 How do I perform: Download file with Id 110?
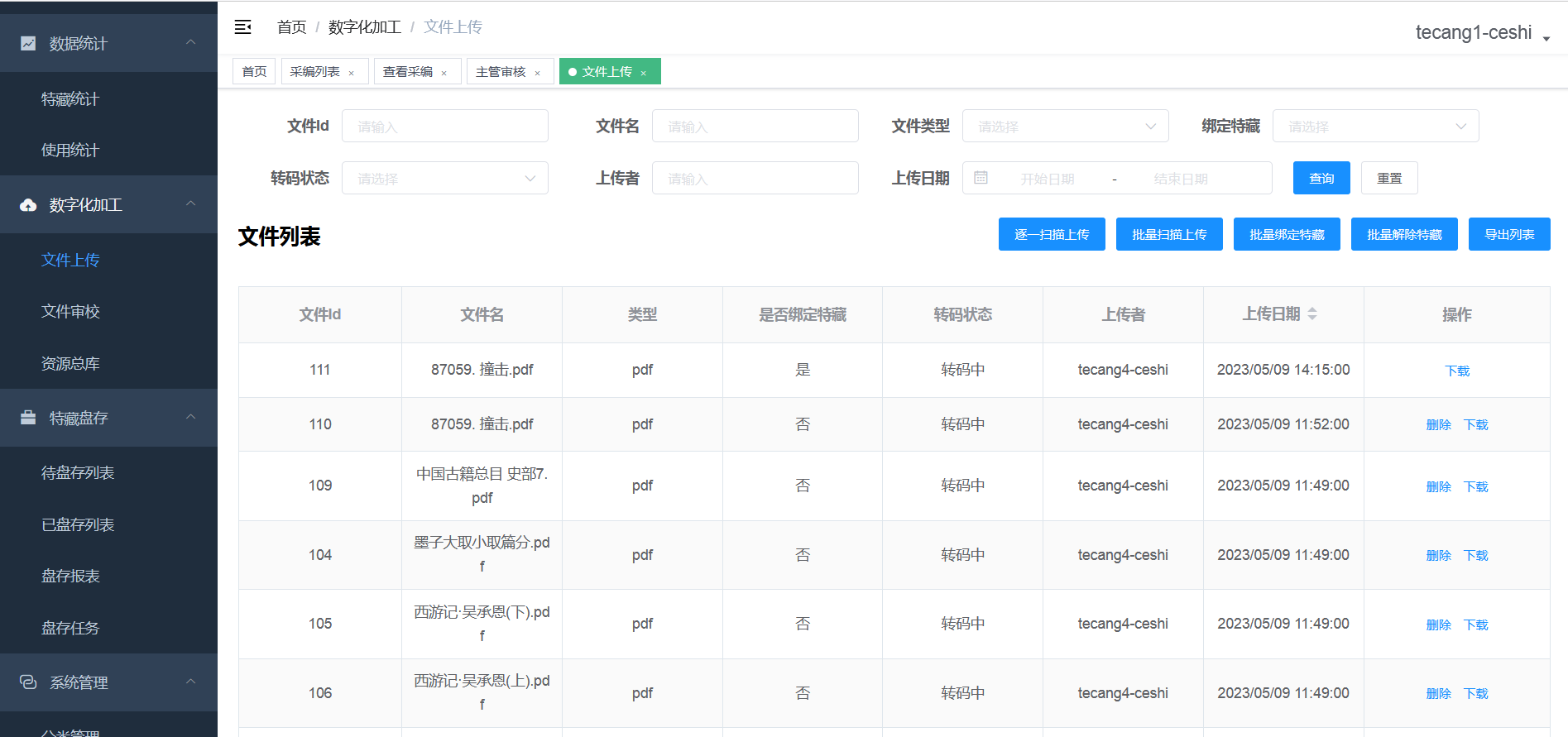point(1475,424)
